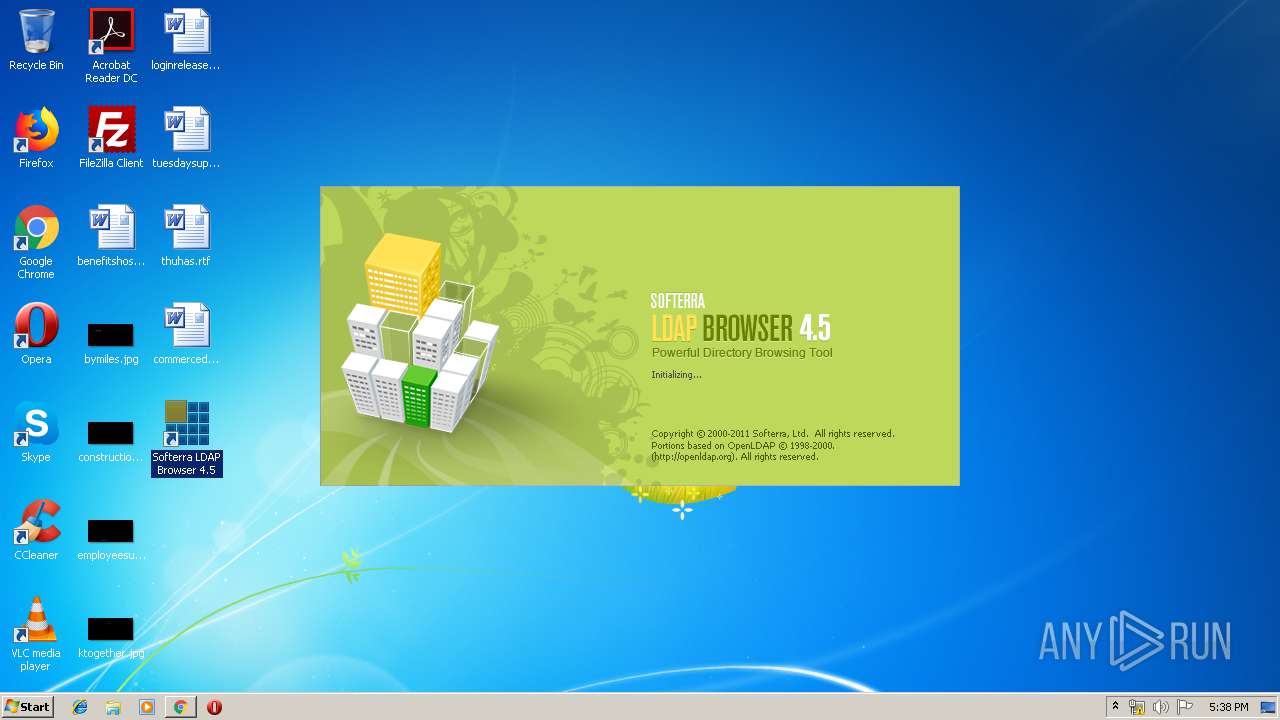Show hidden system tray icons
This screenshot has height=720, width=1280.
(1116, 707)
